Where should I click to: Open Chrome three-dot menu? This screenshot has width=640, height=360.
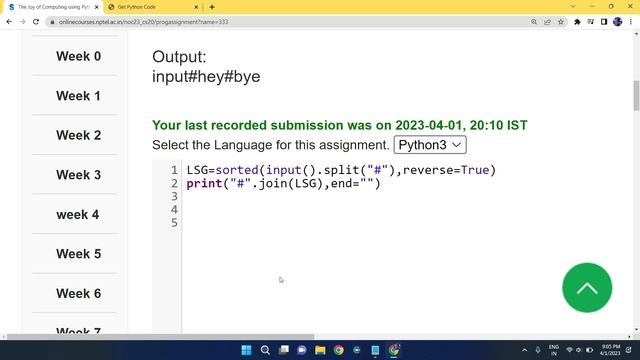(x=631, y=22)
